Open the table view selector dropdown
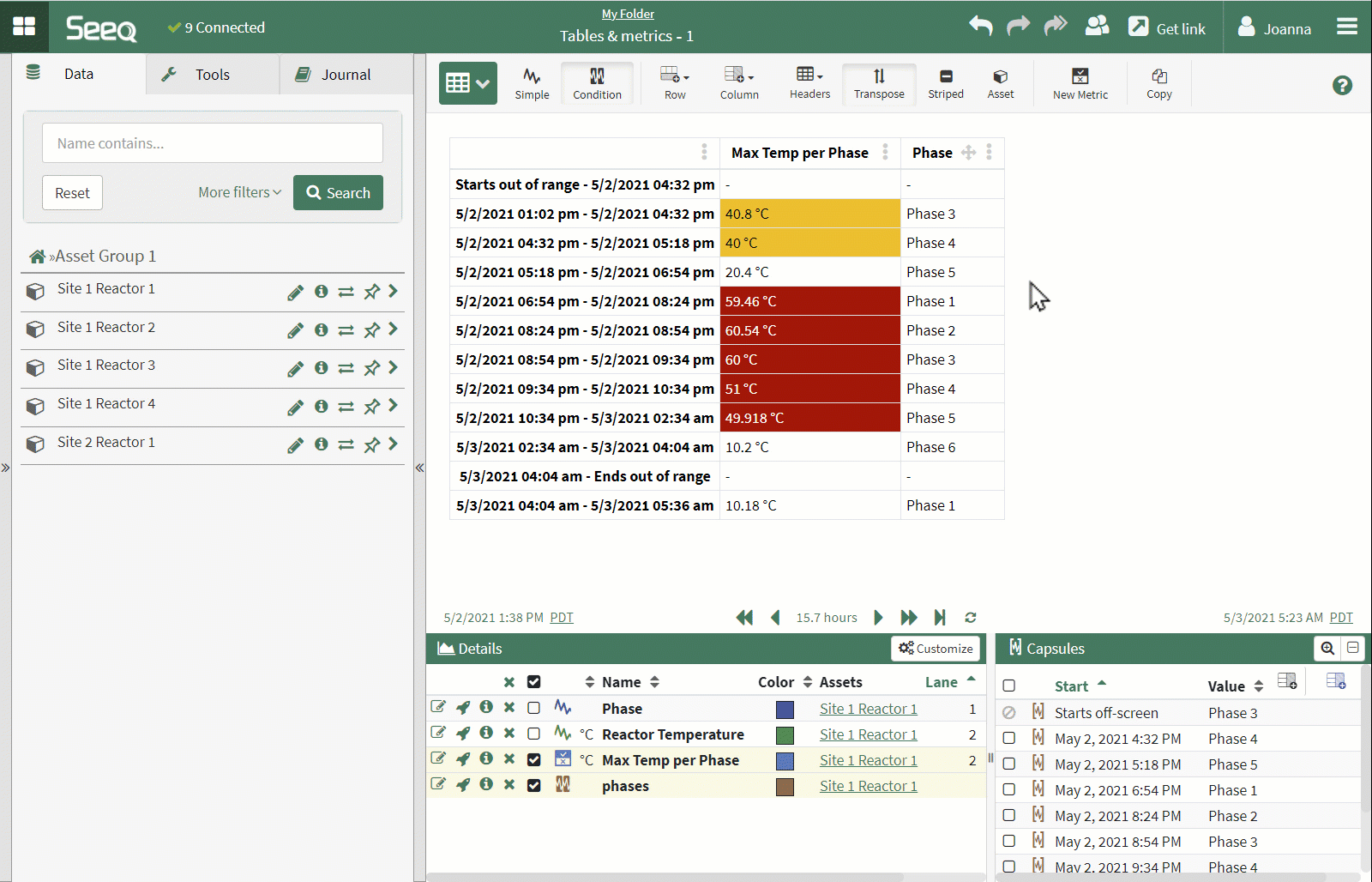 [x=467, y=83]
